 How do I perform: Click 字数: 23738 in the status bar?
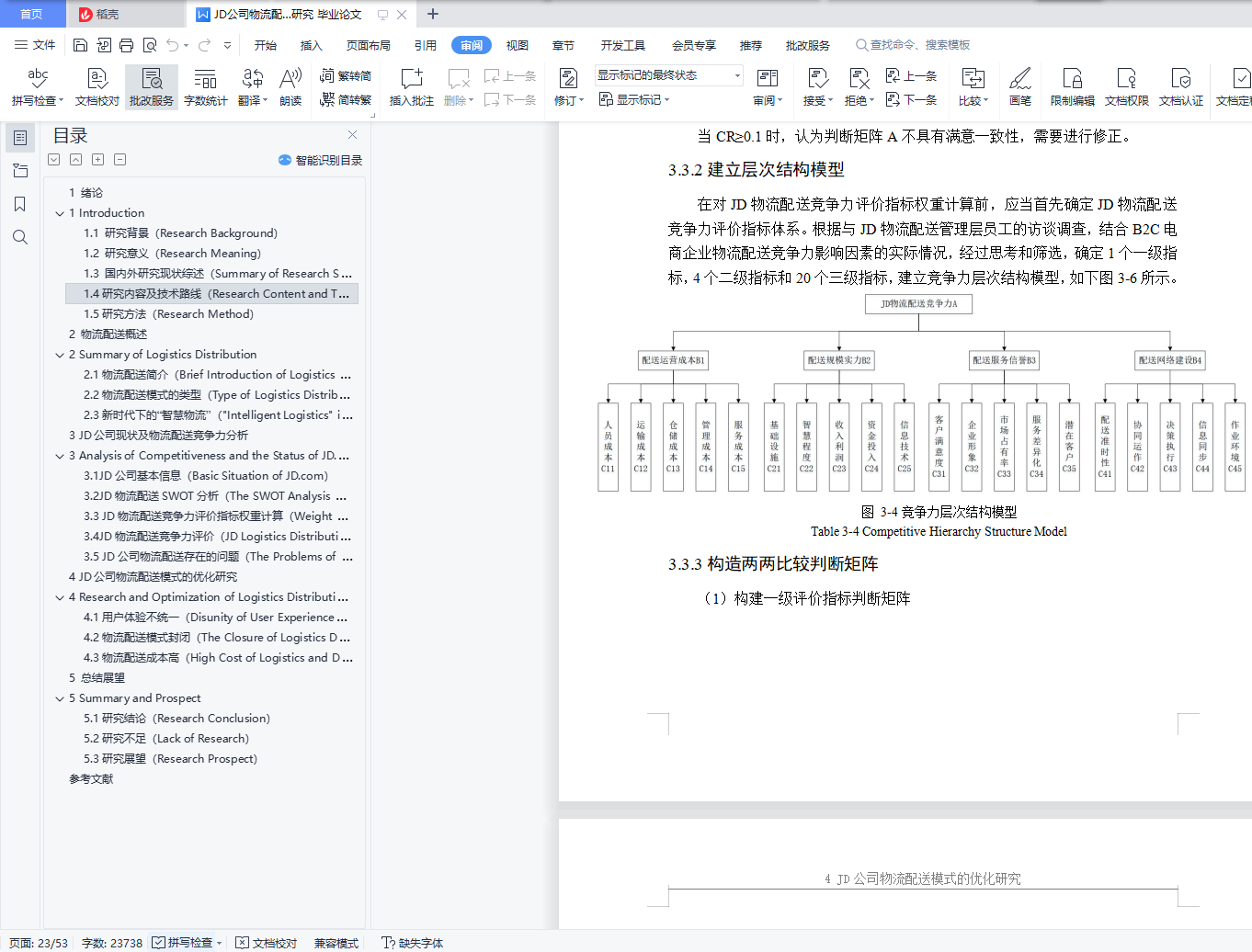tap(112, 943)
